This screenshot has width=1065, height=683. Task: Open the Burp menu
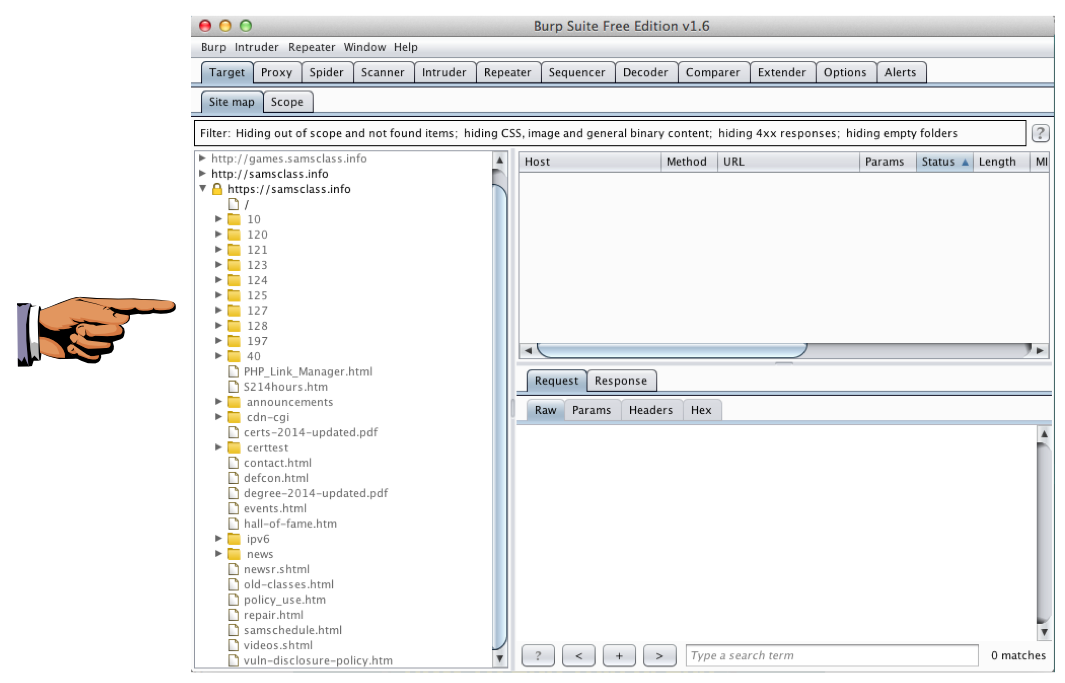tap(213, 47)
